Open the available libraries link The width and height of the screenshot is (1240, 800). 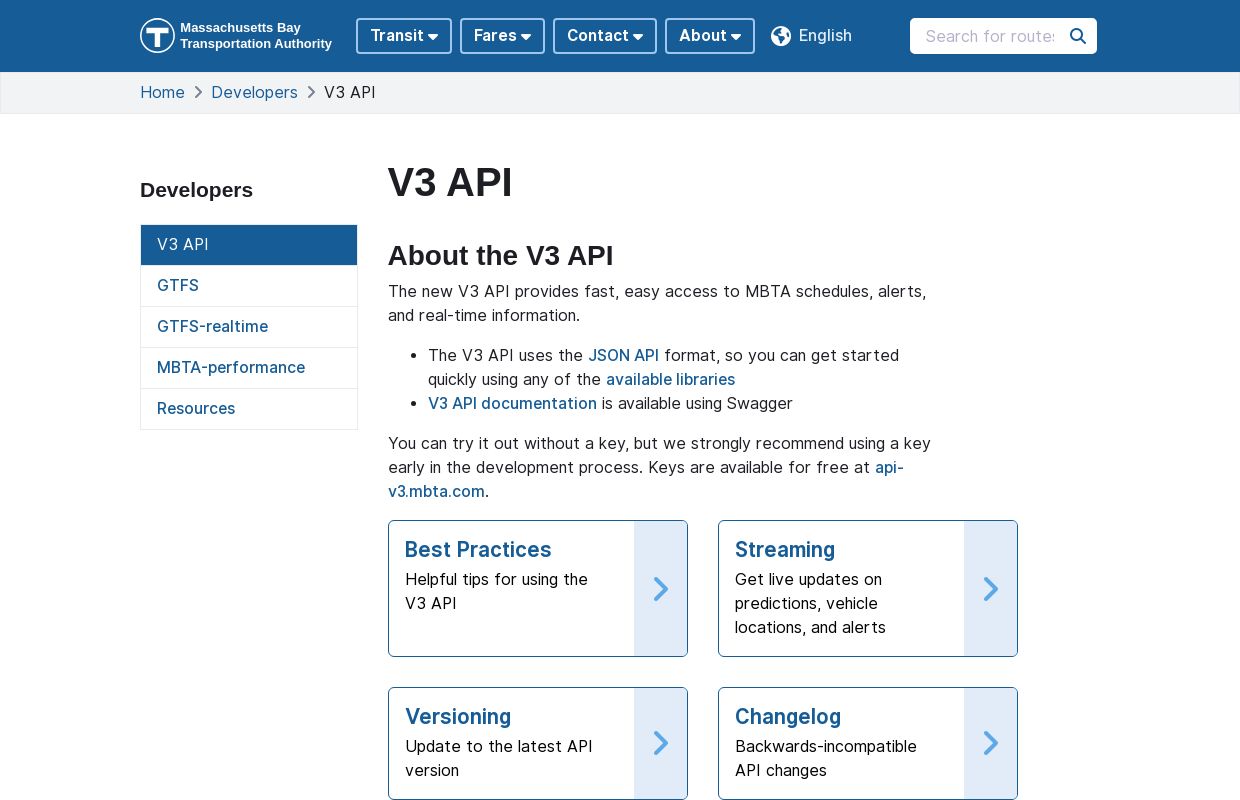pyautogui.click(x=670, y=379)
